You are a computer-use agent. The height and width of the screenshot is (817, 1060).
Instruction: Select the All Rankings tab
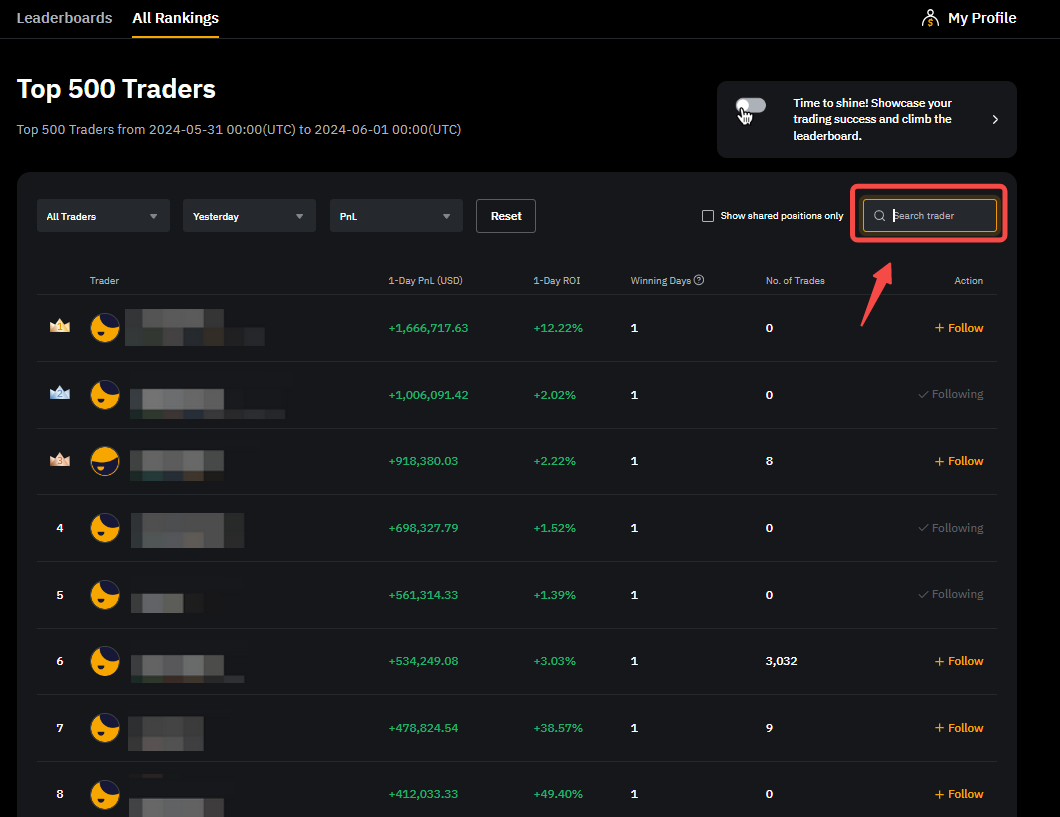pos(175,17)
